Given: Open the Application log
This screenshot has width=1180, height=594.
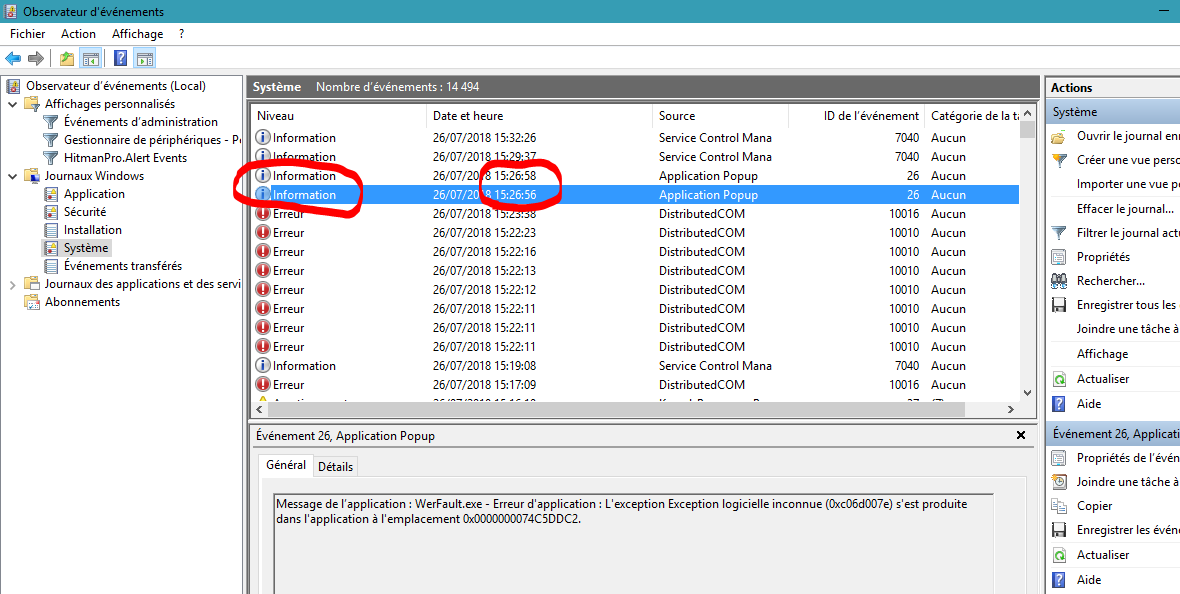Looking at the screenshot, I should click(x=94, y=194).
